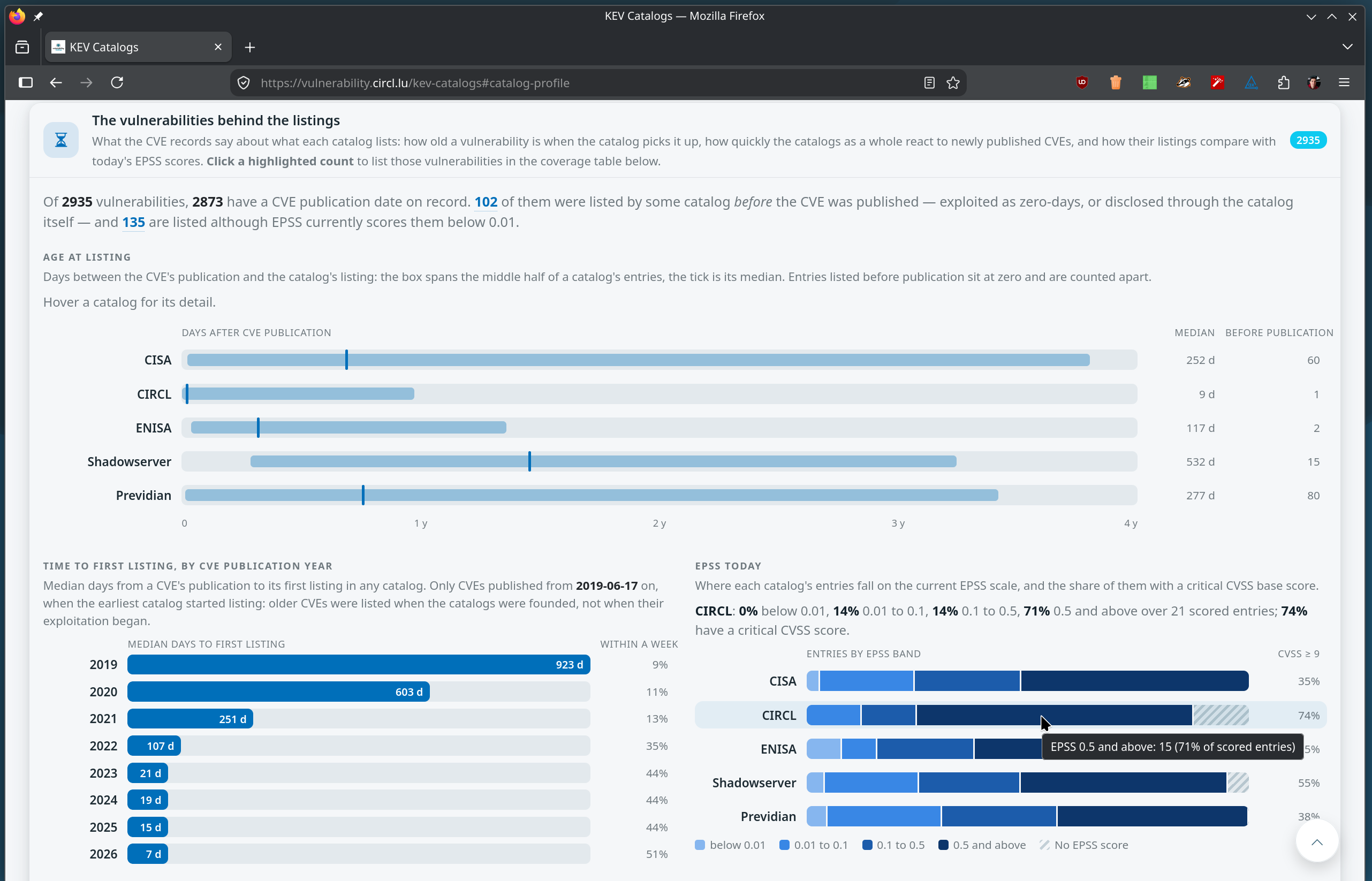Click the ENISA age at listing bar
1372x881 pixels.
(348, 427)
